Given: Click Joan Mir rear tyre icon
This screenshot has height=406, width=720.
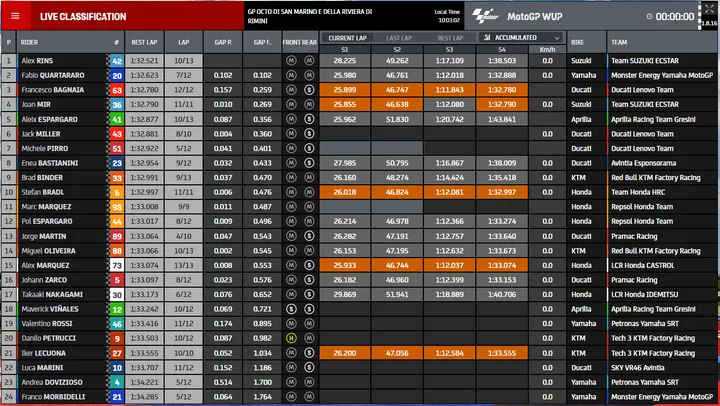Looking at the screenshot, I should click(x=309, y=104).
